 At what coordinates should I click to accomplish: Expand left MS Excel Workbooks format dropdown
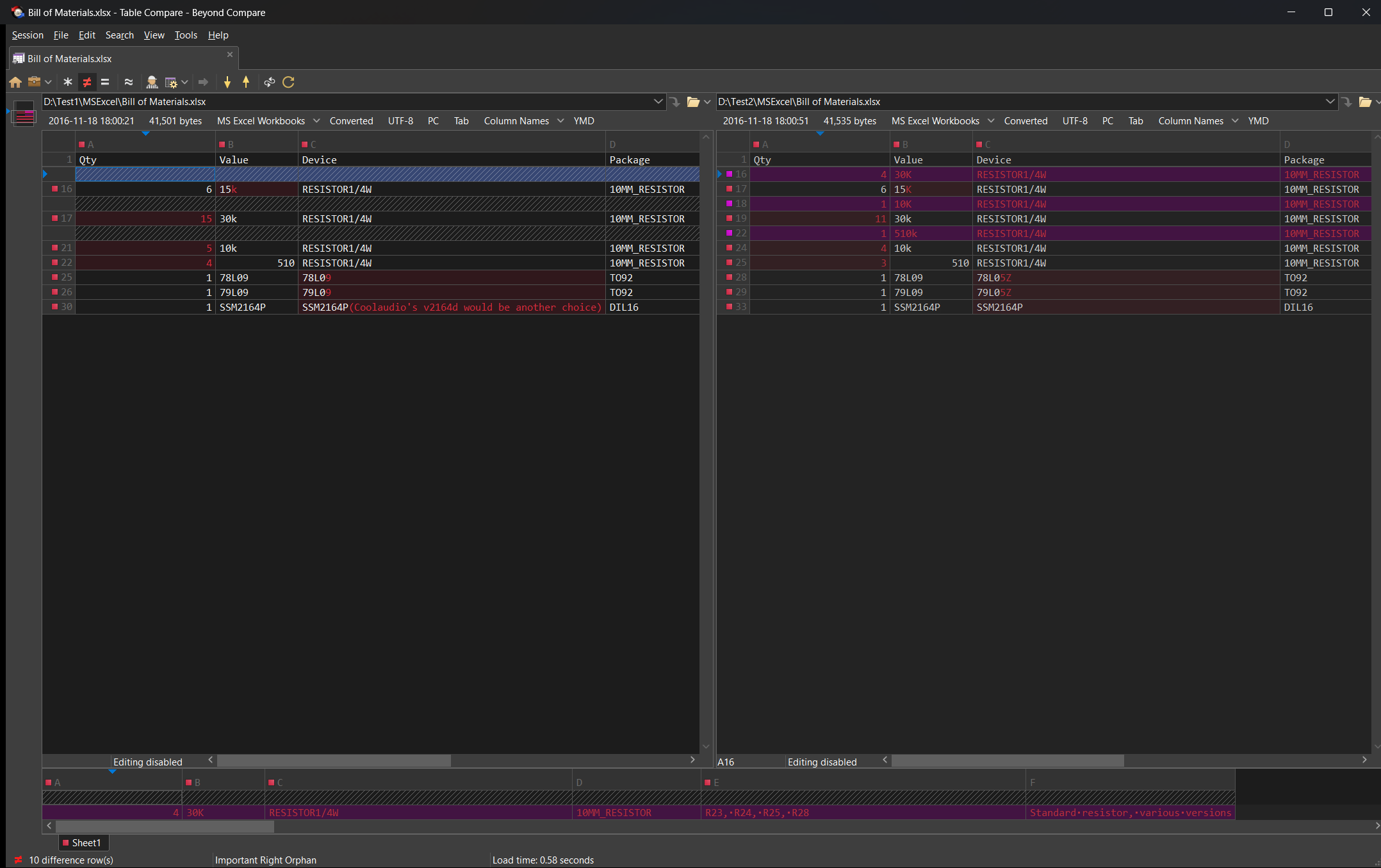pos(316,121)
